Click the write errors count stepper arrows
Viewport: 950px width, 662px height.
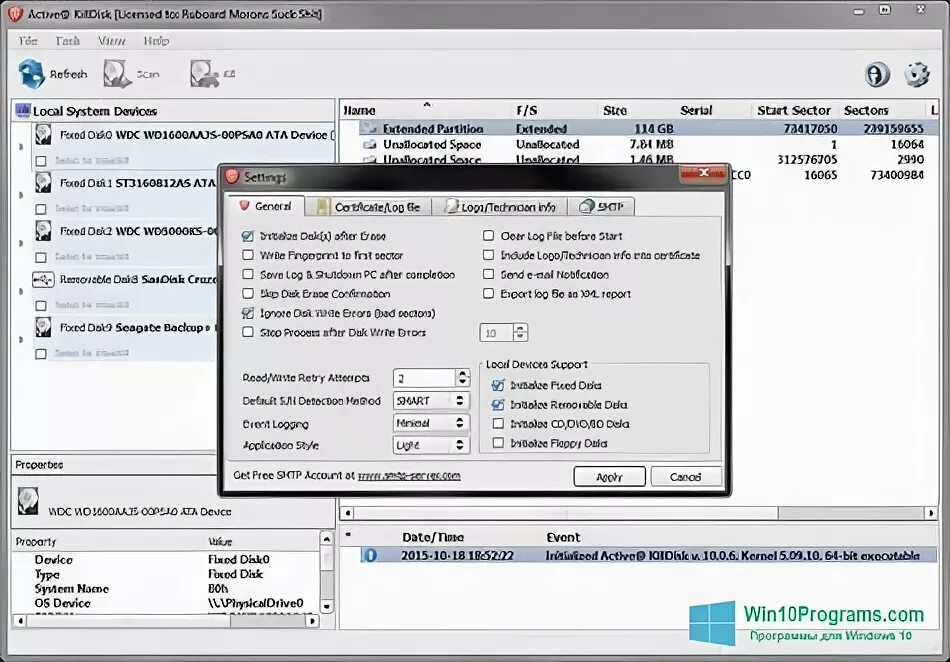pos(520,333)
